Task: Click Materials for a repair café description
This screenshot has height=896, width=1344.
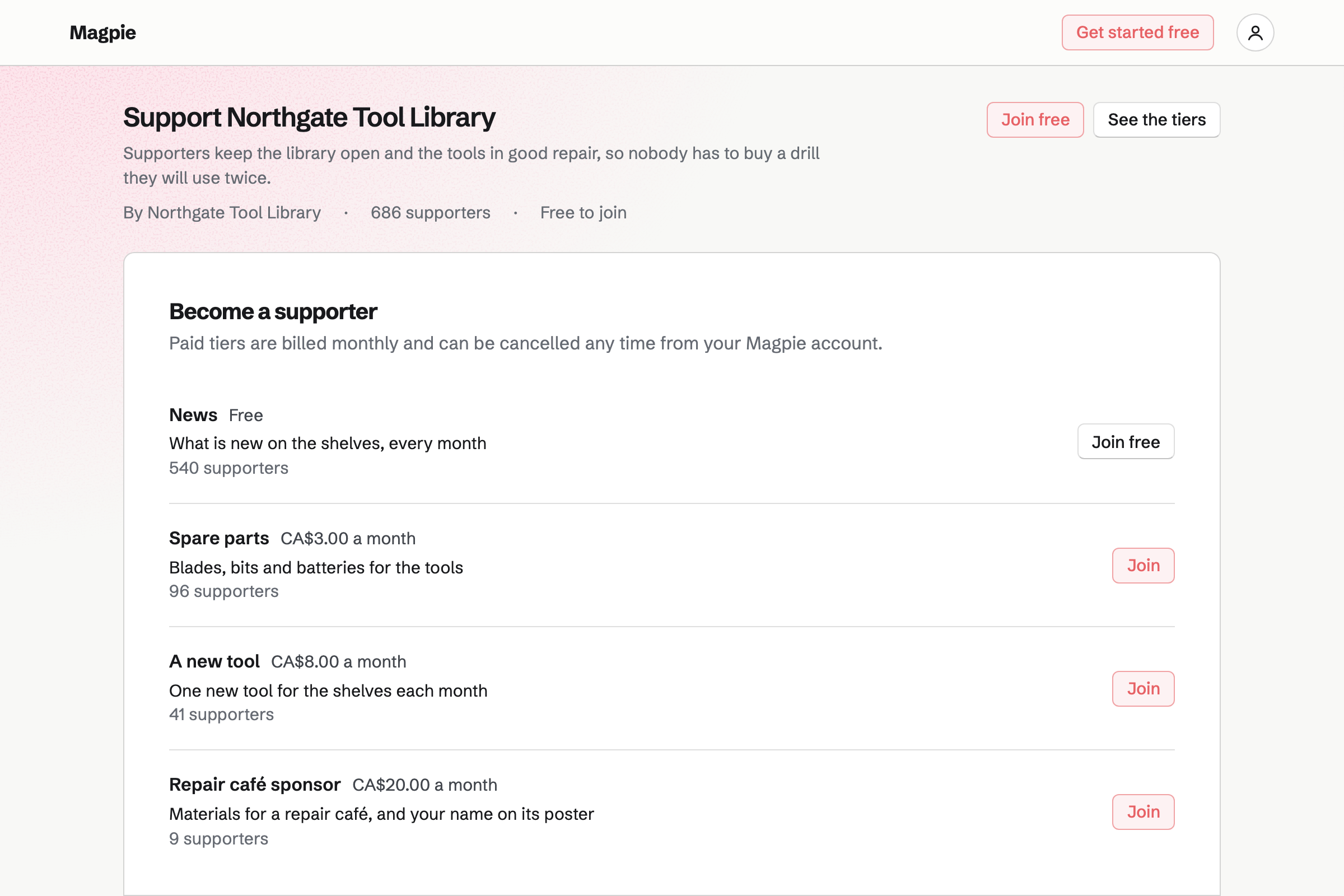Action: [x=382, y=814]
